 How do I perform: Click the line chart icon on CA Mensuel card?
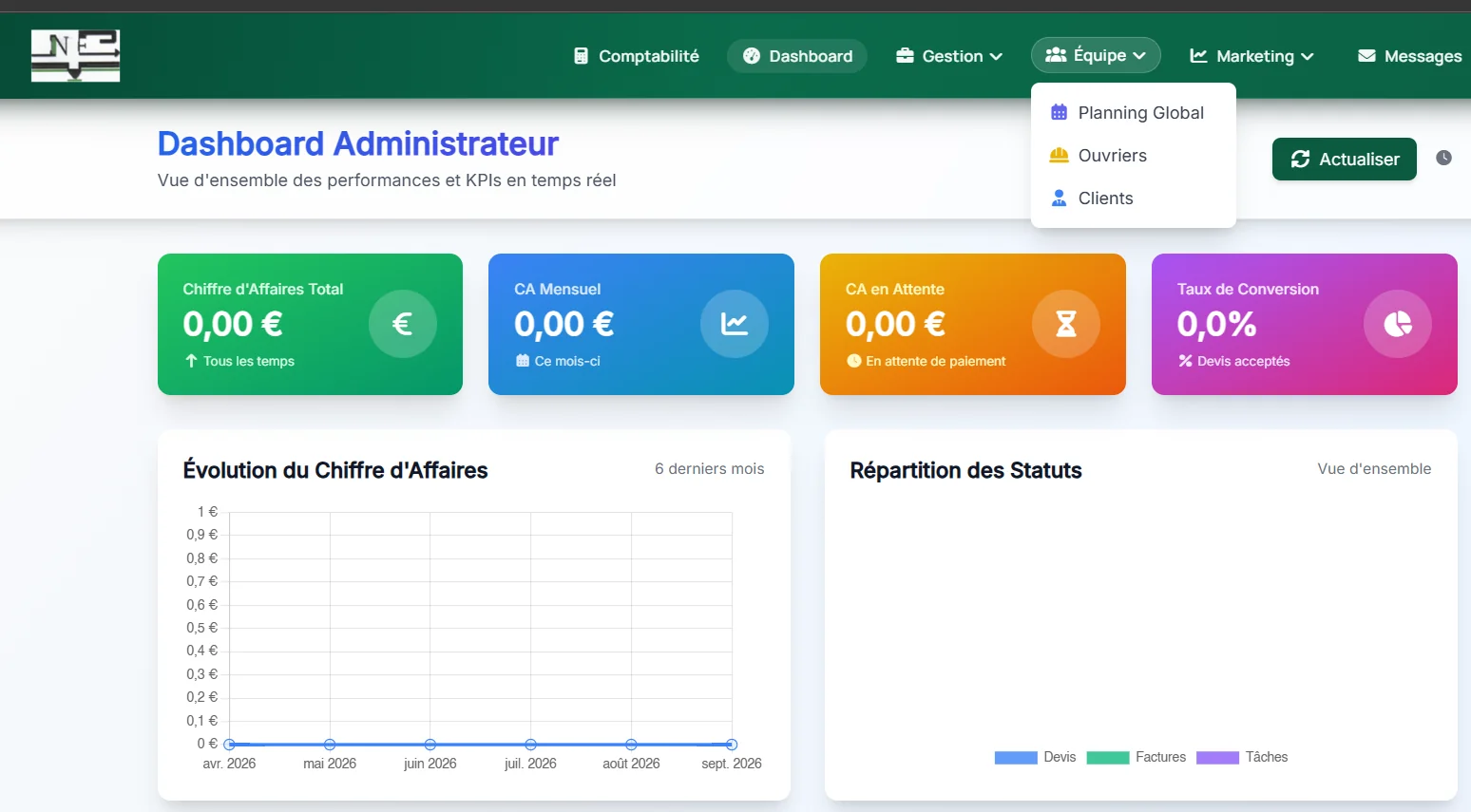(735, 324)
